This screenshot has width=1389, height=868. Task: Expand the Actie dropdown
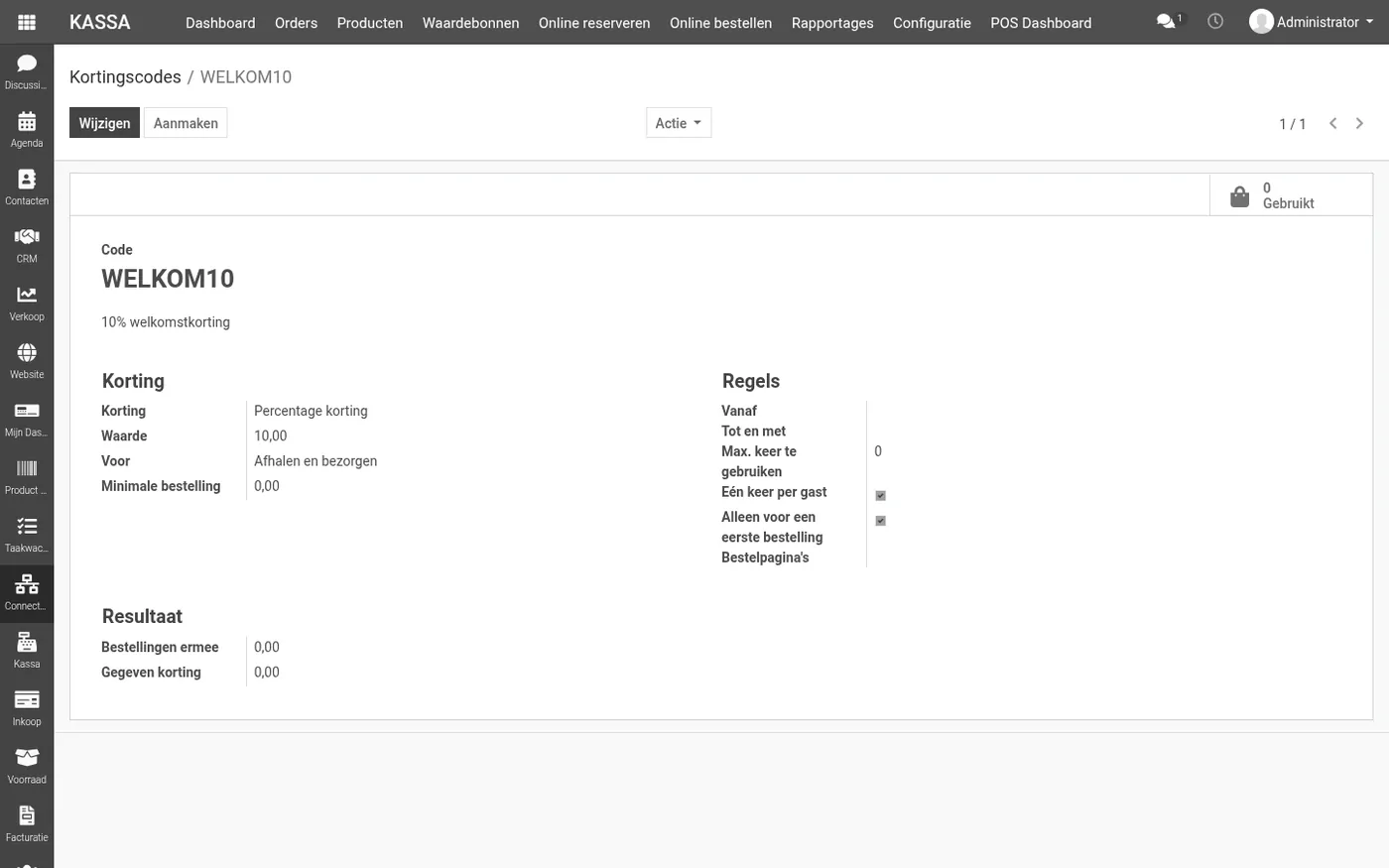pyautogui.click(x=679, y=123)
